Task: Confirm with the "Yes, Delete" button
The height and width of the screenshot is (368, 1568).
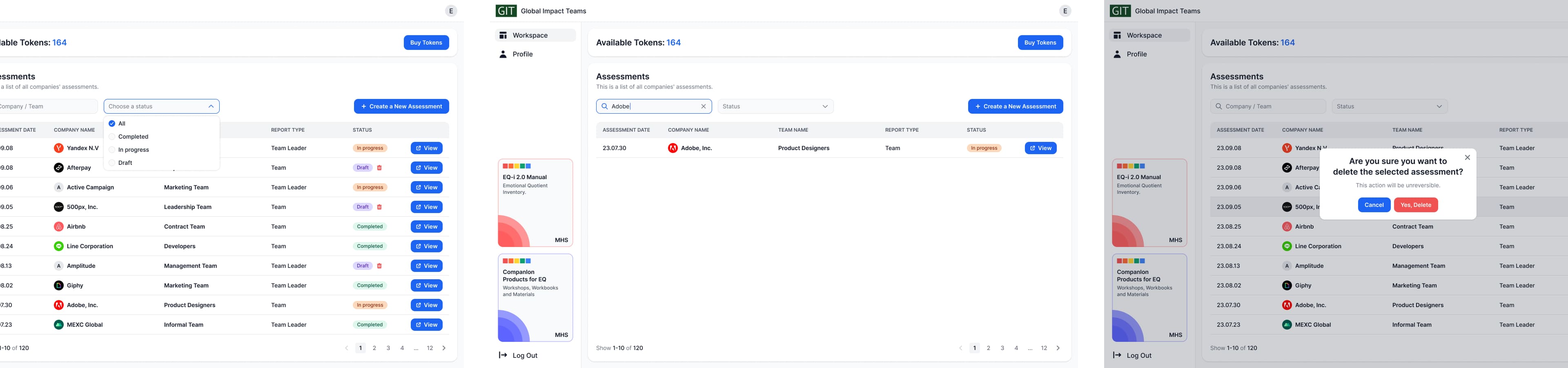Action: pos(1415,205)
